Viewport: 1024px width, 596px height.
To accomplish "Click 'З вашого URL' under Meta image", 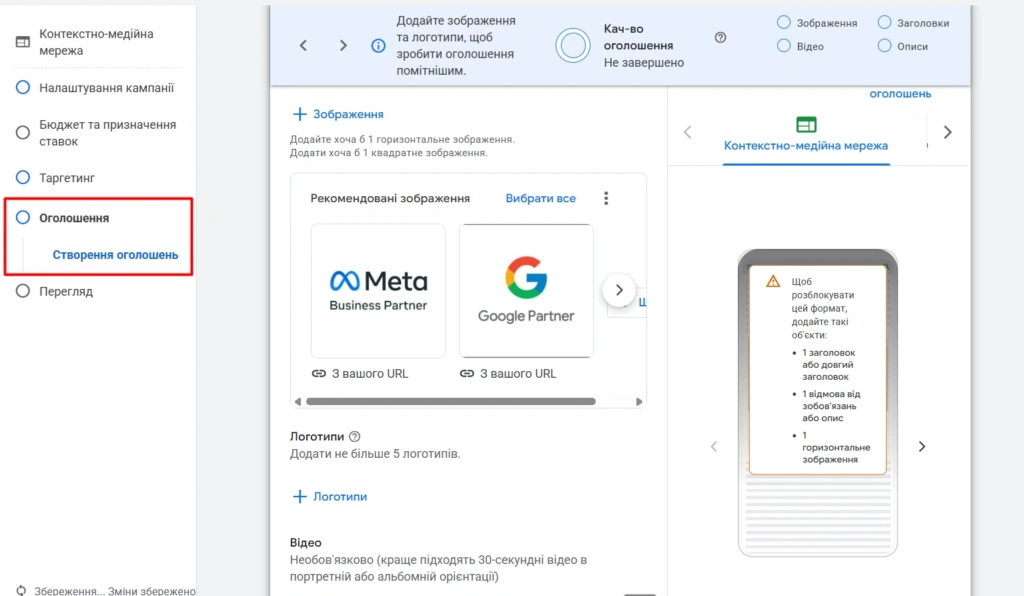I will 370,374.
